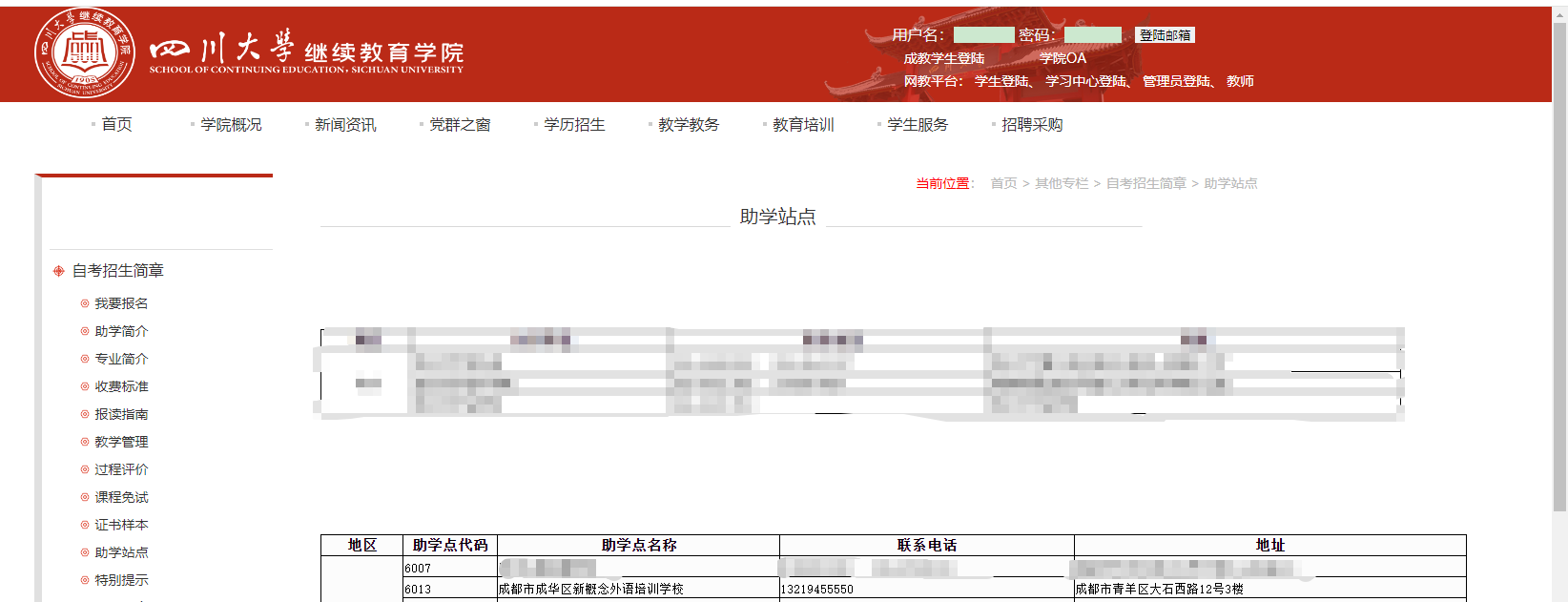Click the 管理员登陆 link
Image resolution: width=1568 pixels, height=602 pixels.
[x=1176, y=81]
